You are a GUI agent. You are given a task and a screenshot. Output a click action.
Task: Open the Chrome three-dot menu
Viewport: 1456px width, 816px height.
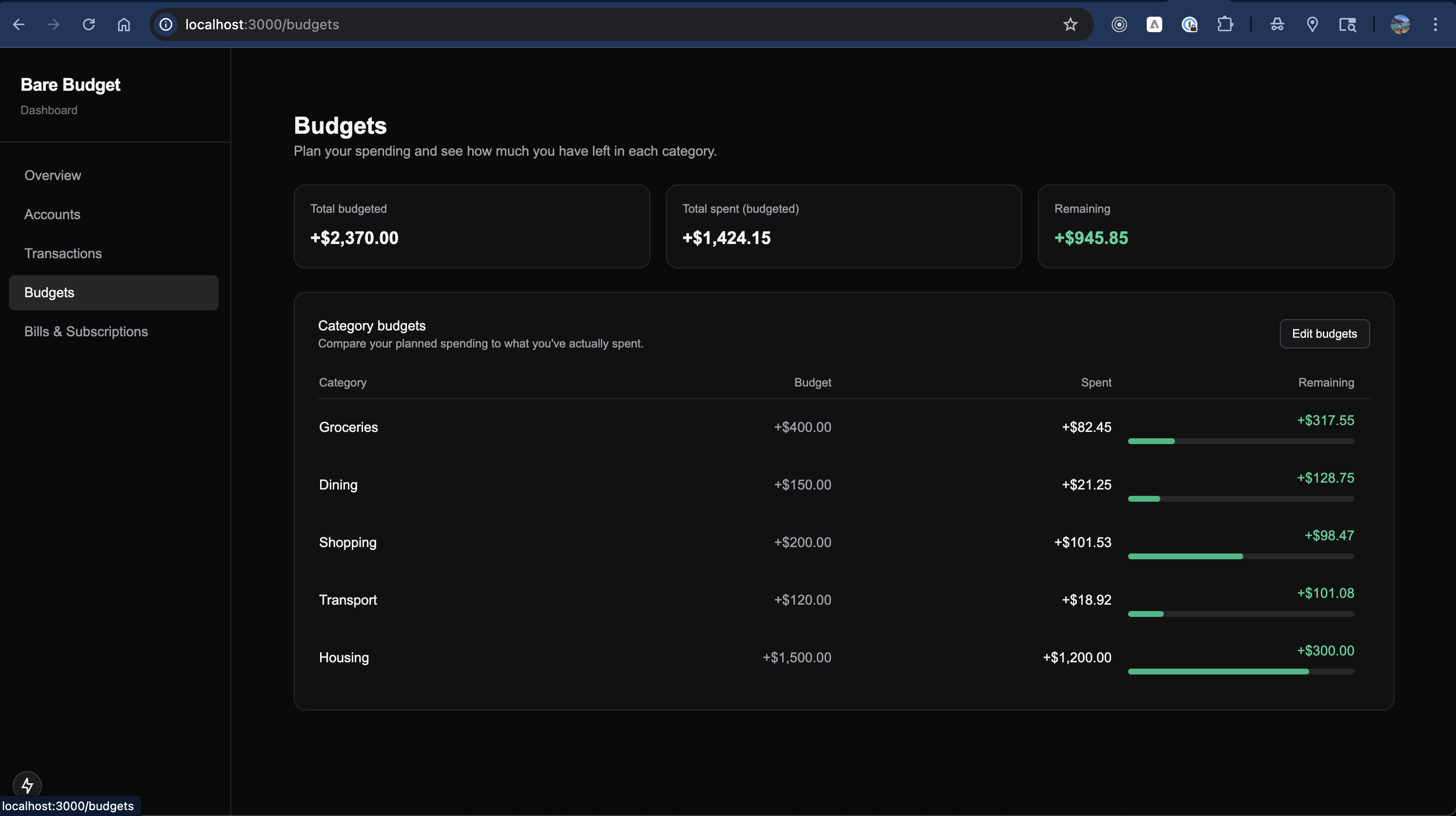pos(1435,24)
